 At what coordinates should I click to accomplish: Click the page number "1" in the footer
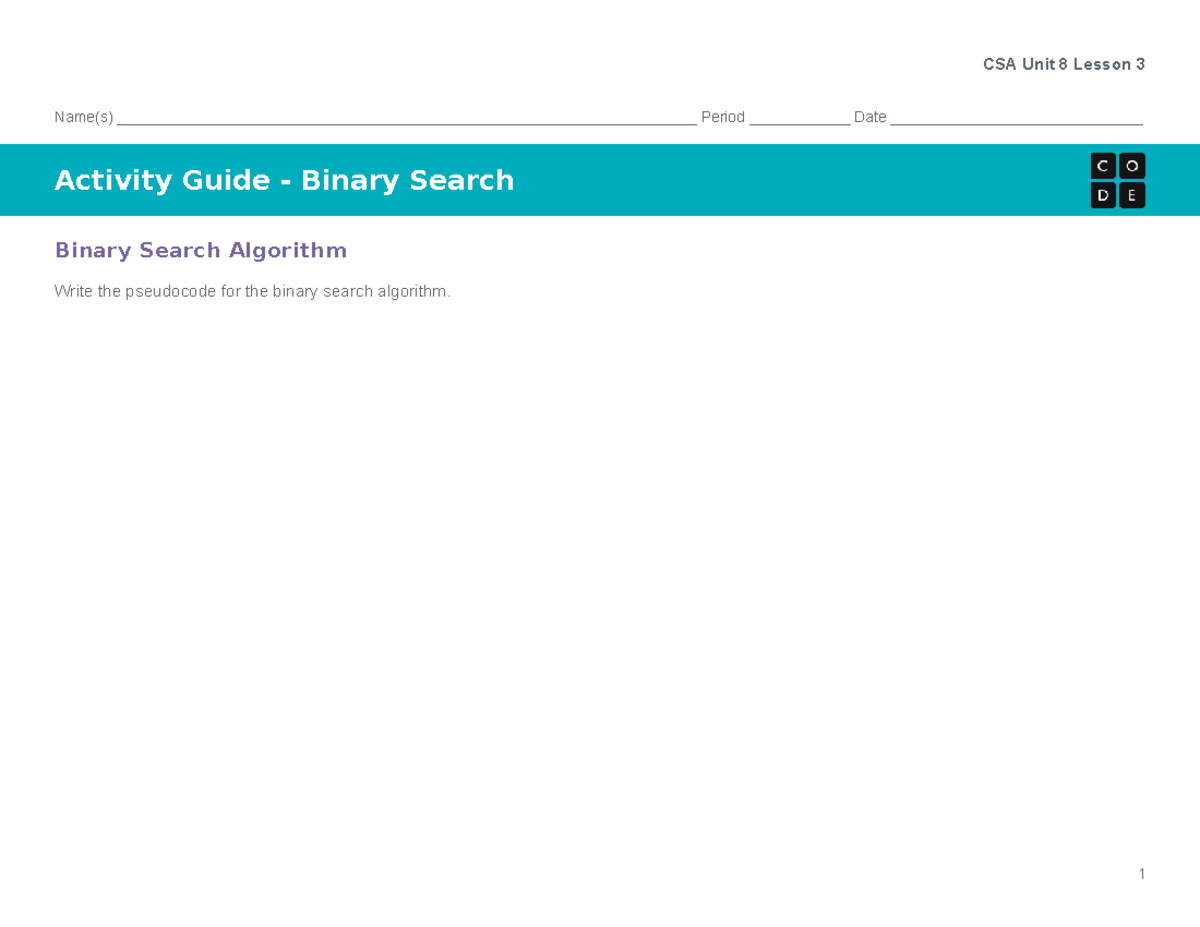(1141, 873)
